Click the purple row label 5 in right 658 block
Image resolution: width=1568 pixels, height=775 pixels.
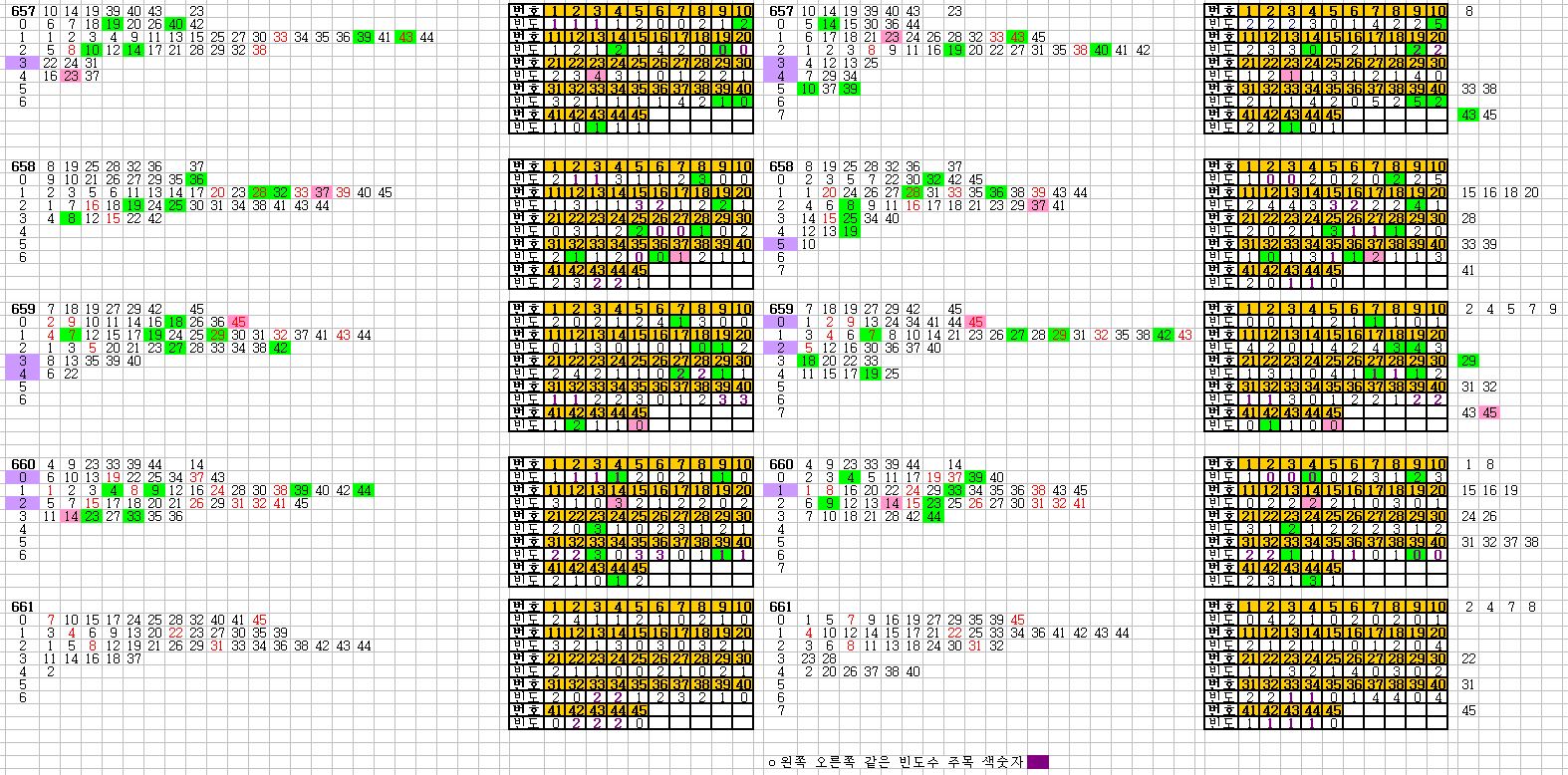[781, 244]
